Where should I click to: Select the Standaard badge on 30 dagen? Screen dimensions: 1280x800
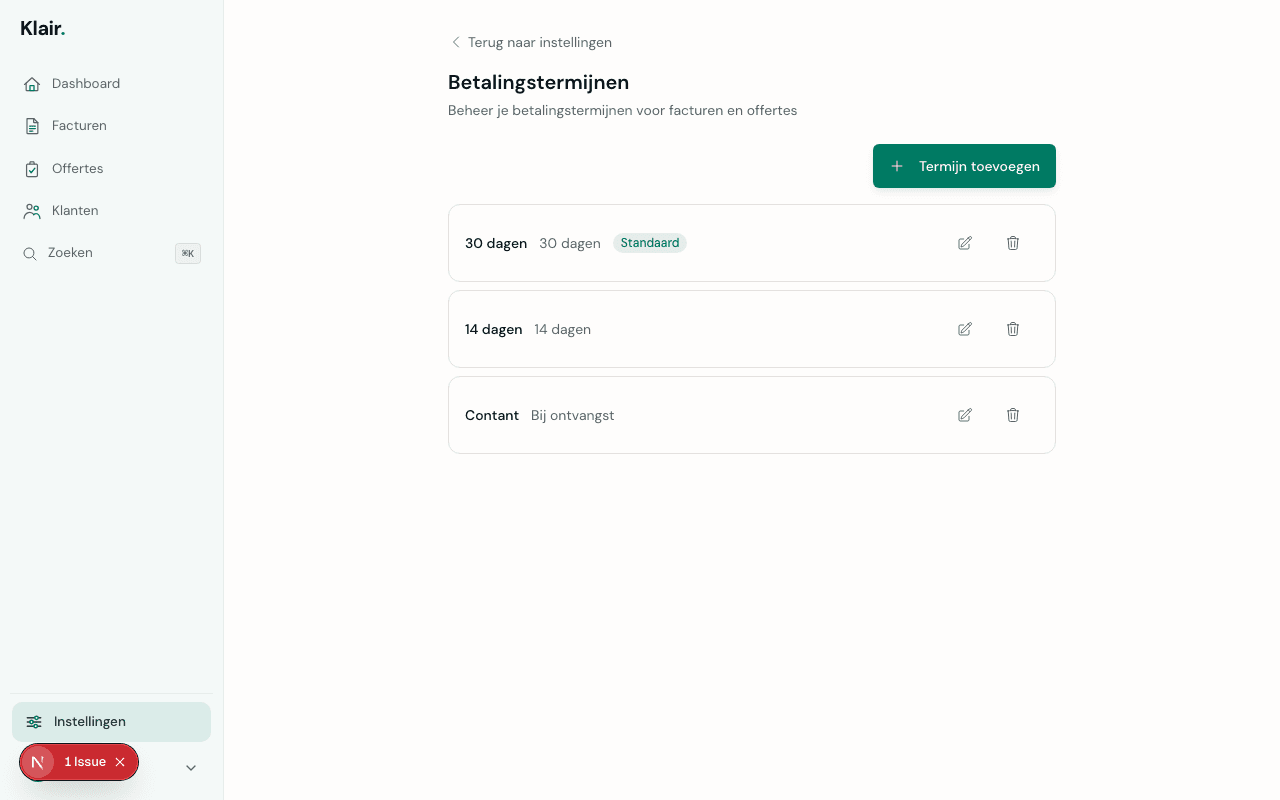click(649, 243)
